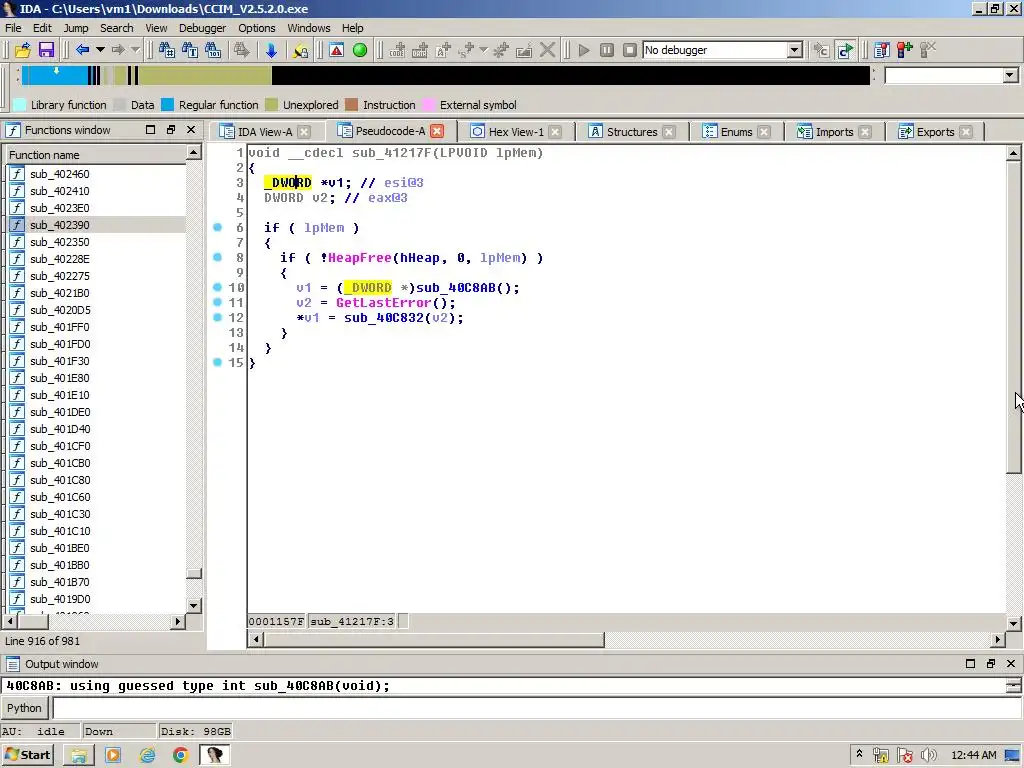Image resolution: width=1024 pixels, height=768 pixels.
Task: Jump forward with the gray arrow
Action: point(118,50)
